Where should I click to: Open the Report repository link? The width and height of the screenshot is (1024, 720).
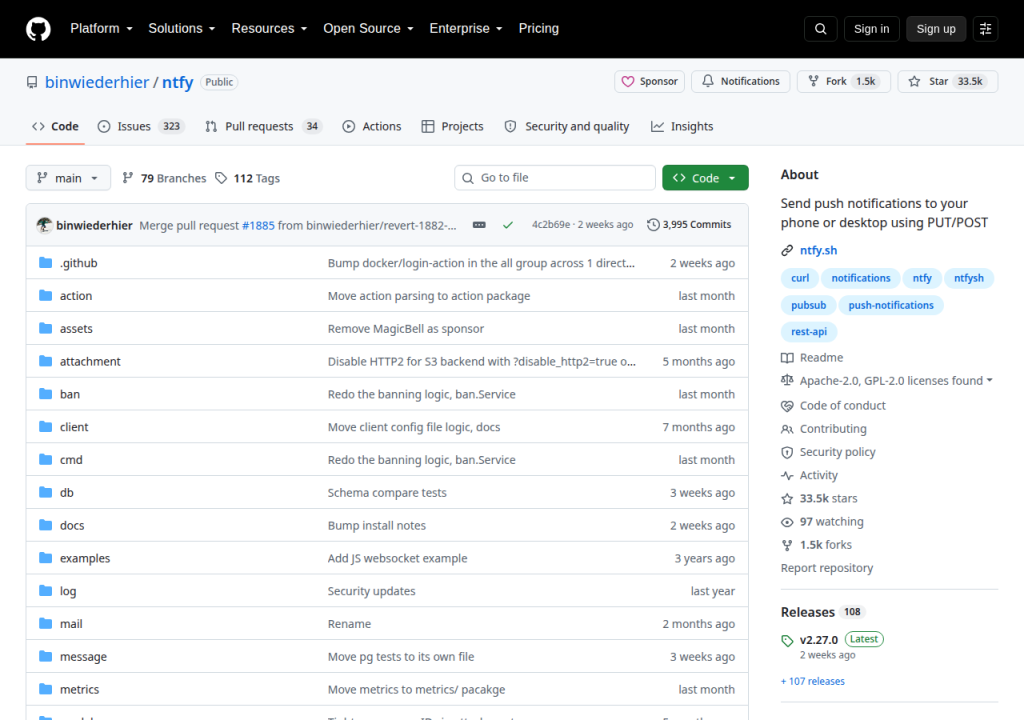coord(827,568)
